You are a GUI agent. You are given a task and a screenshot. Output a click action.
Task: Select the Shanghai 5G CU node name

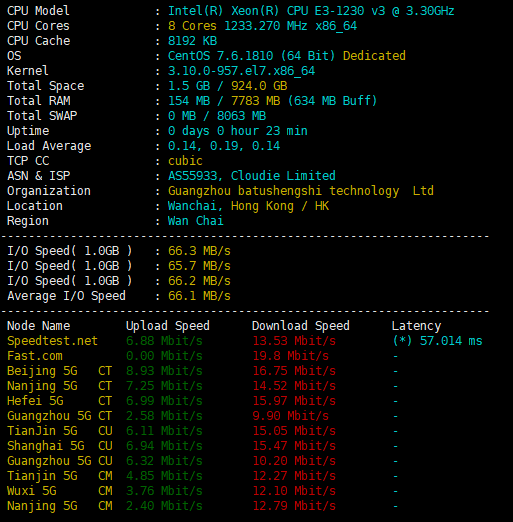(x=59, y=446)
